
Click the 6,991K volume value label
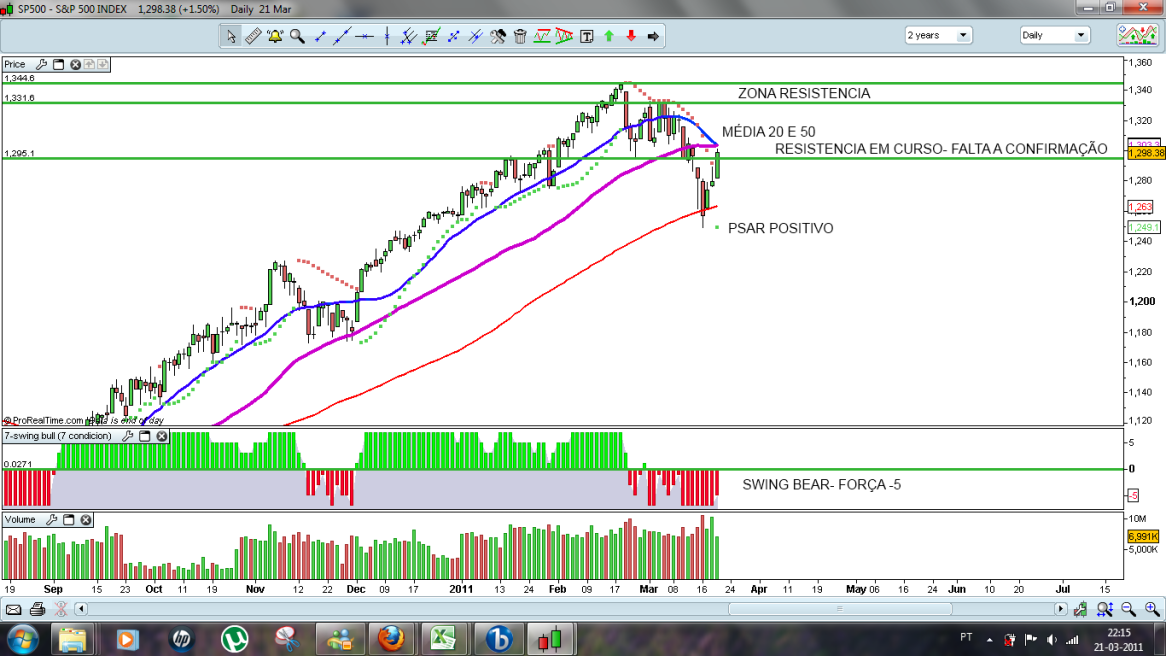tap(1143, 536)
